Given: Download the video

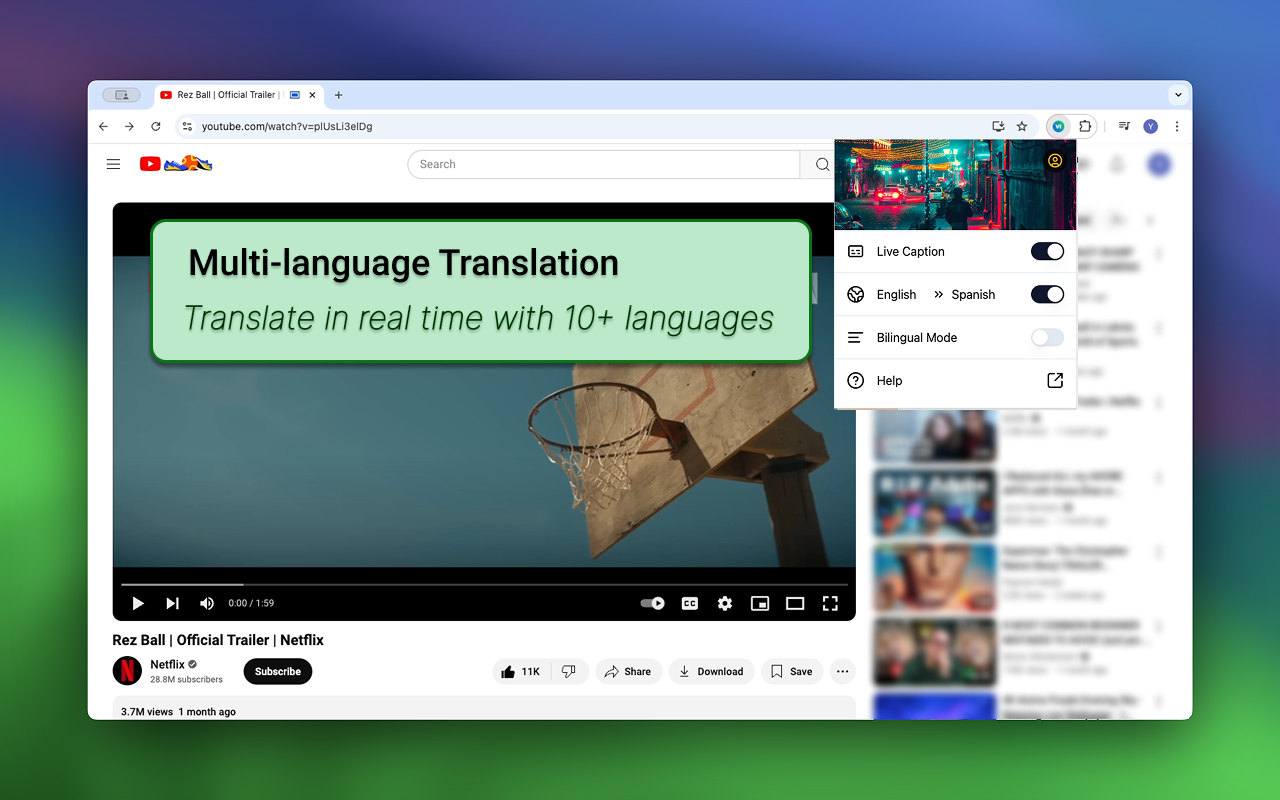Looking at the screenshot, I should click(711, 672).
